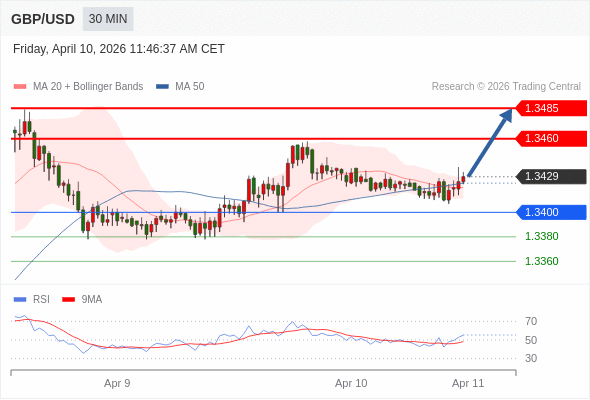Click the MA 20 + Bollinger Bands pink swatch

click(x=20, y=87)
